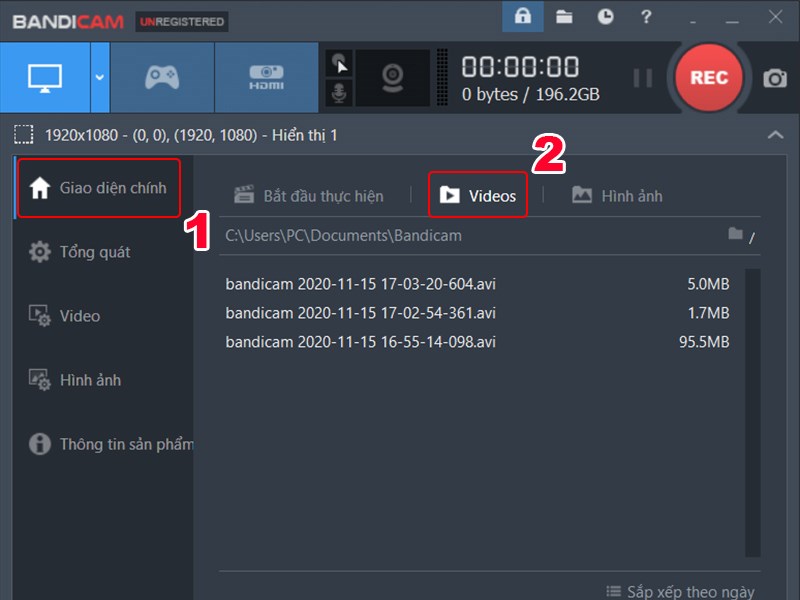
Task: Click the 95.5MB file size entry
Action: click(704, 342)
